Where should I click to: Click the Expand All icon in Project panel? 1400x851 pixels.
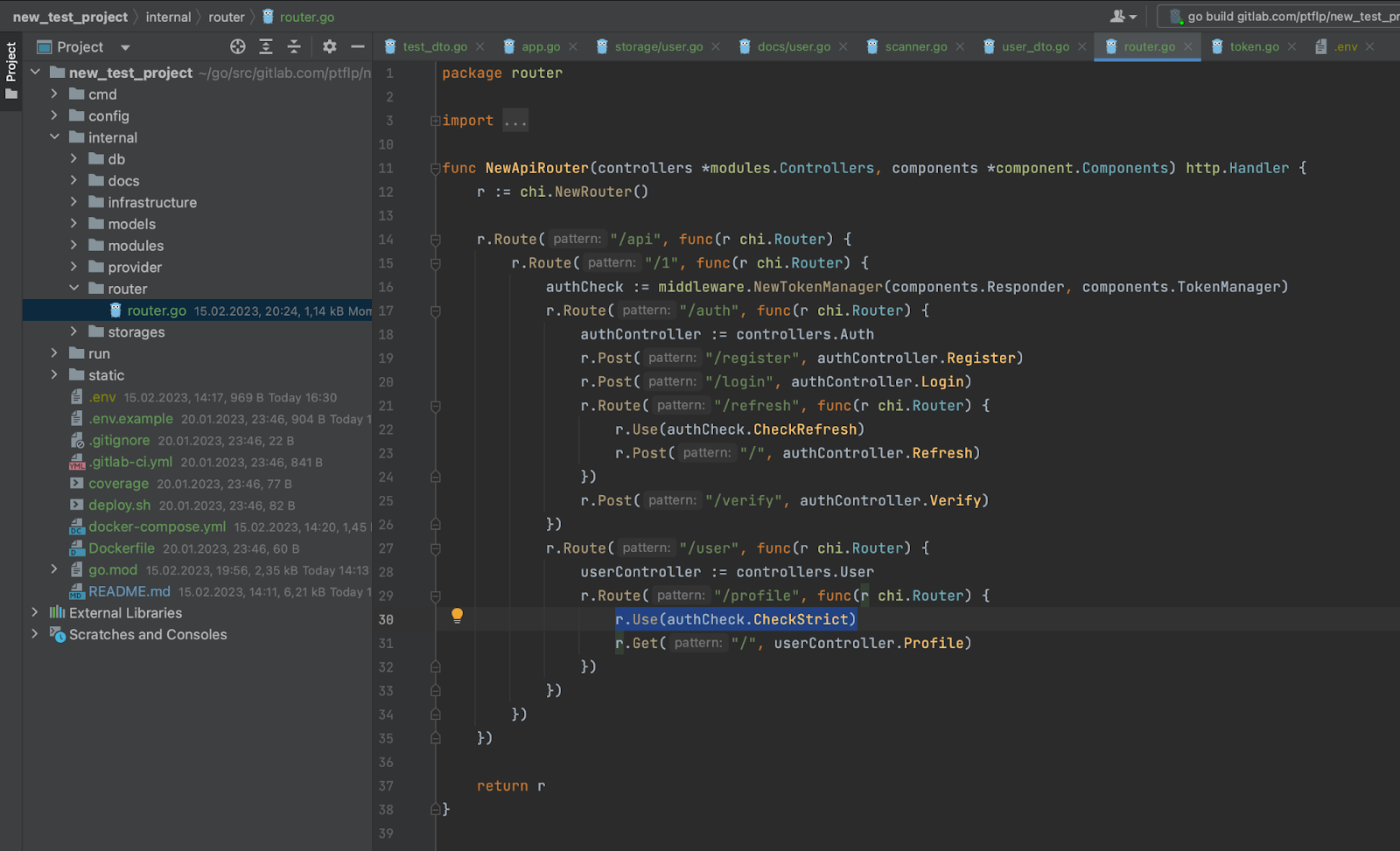click(266, 47)
